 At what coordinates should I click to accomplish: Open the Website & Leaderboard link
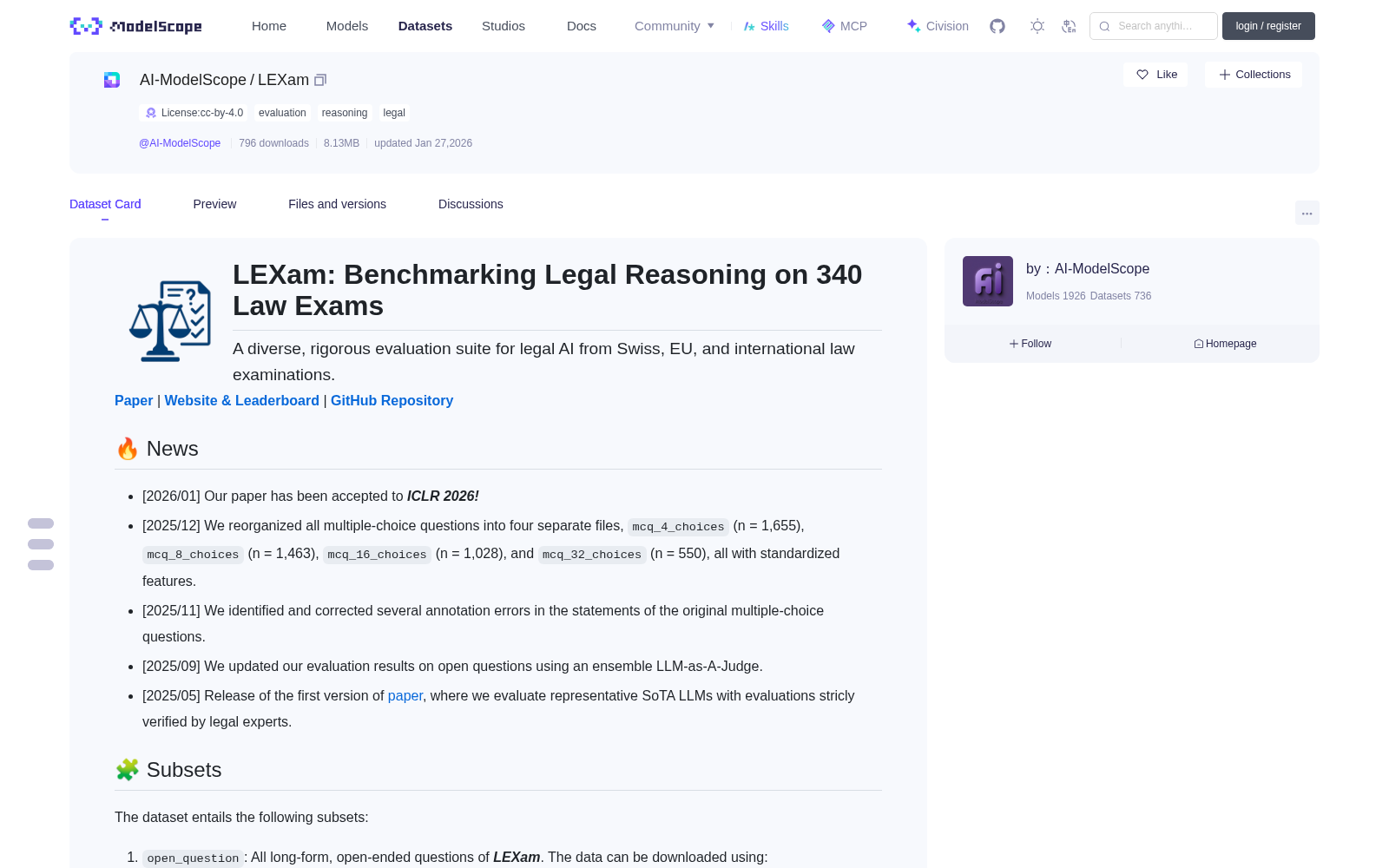tap(241, 400)
